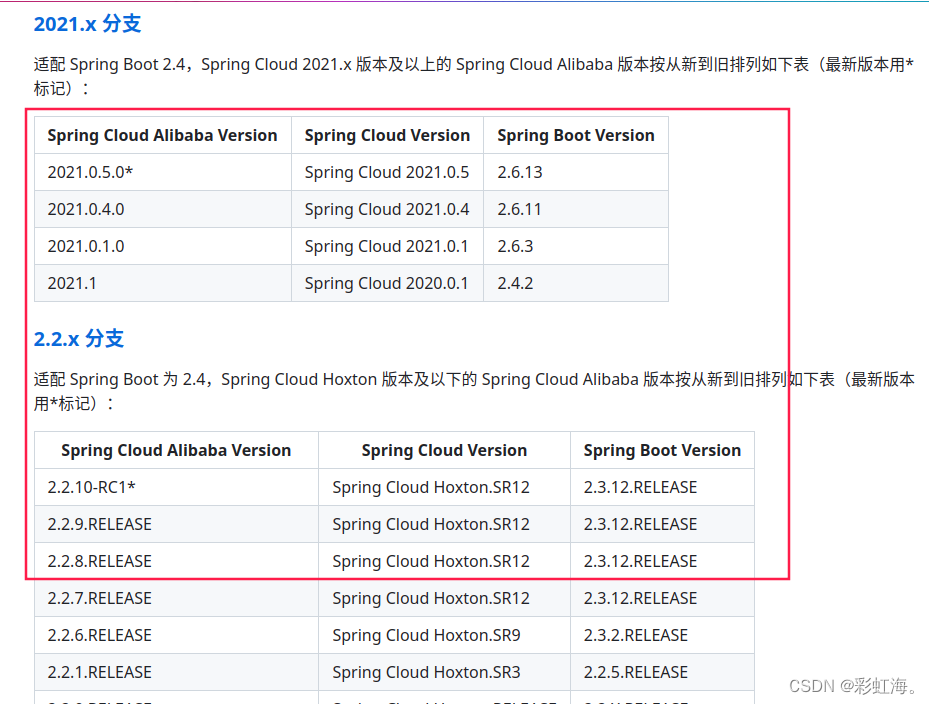Image resolution: width=929 pixels, height=704 pixels.
Task: Select cell "Spring Cloud 2020.0.1"
Action: tap(387, 283)
